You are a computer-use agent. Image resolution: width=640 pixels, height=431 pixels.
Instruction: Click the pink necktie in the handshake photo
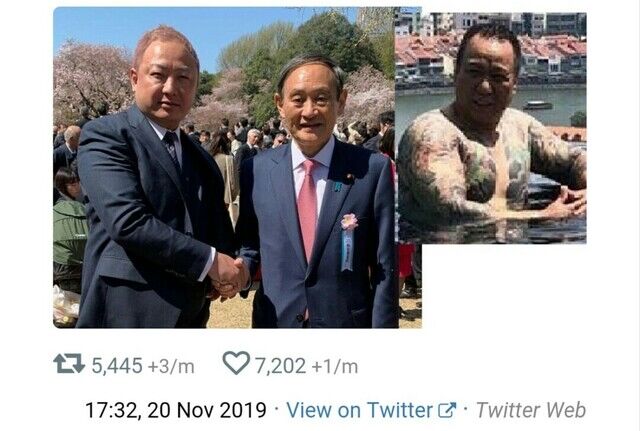[x=308, y=207]
